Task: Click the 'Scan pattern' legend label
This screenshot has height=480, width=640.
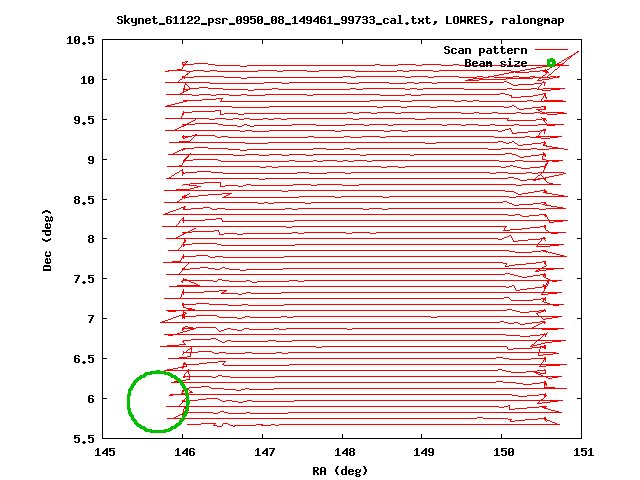Action: [485, 49]
